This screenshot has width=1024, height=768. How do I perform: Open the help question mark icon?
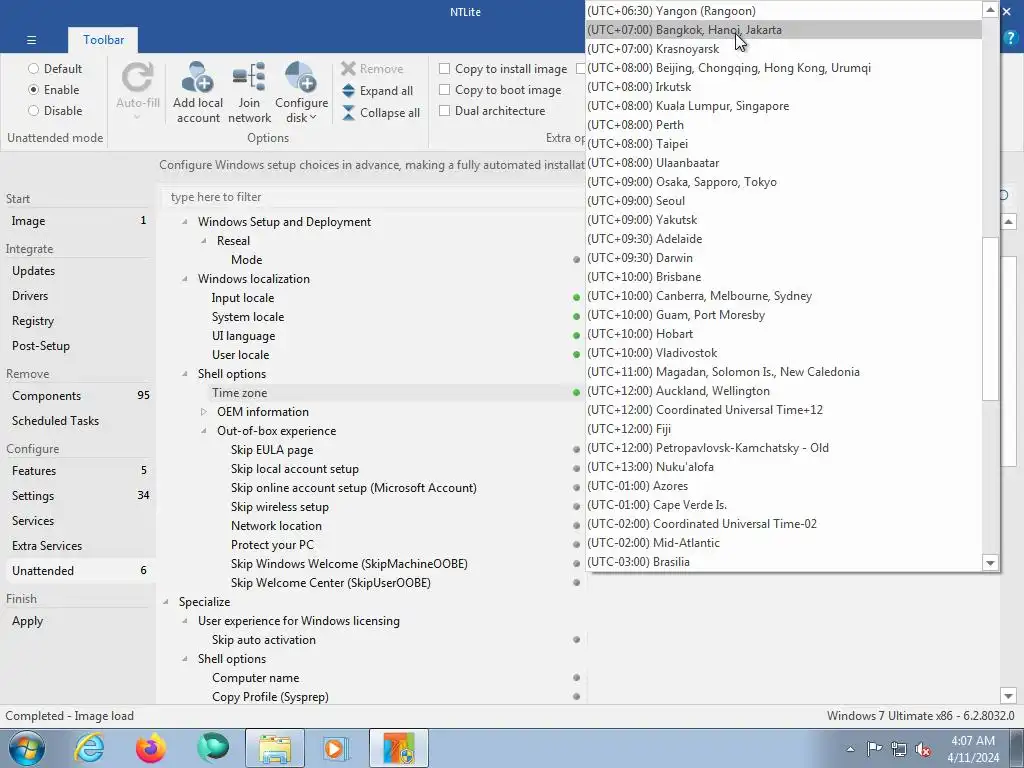click(x=1011, y=38)
